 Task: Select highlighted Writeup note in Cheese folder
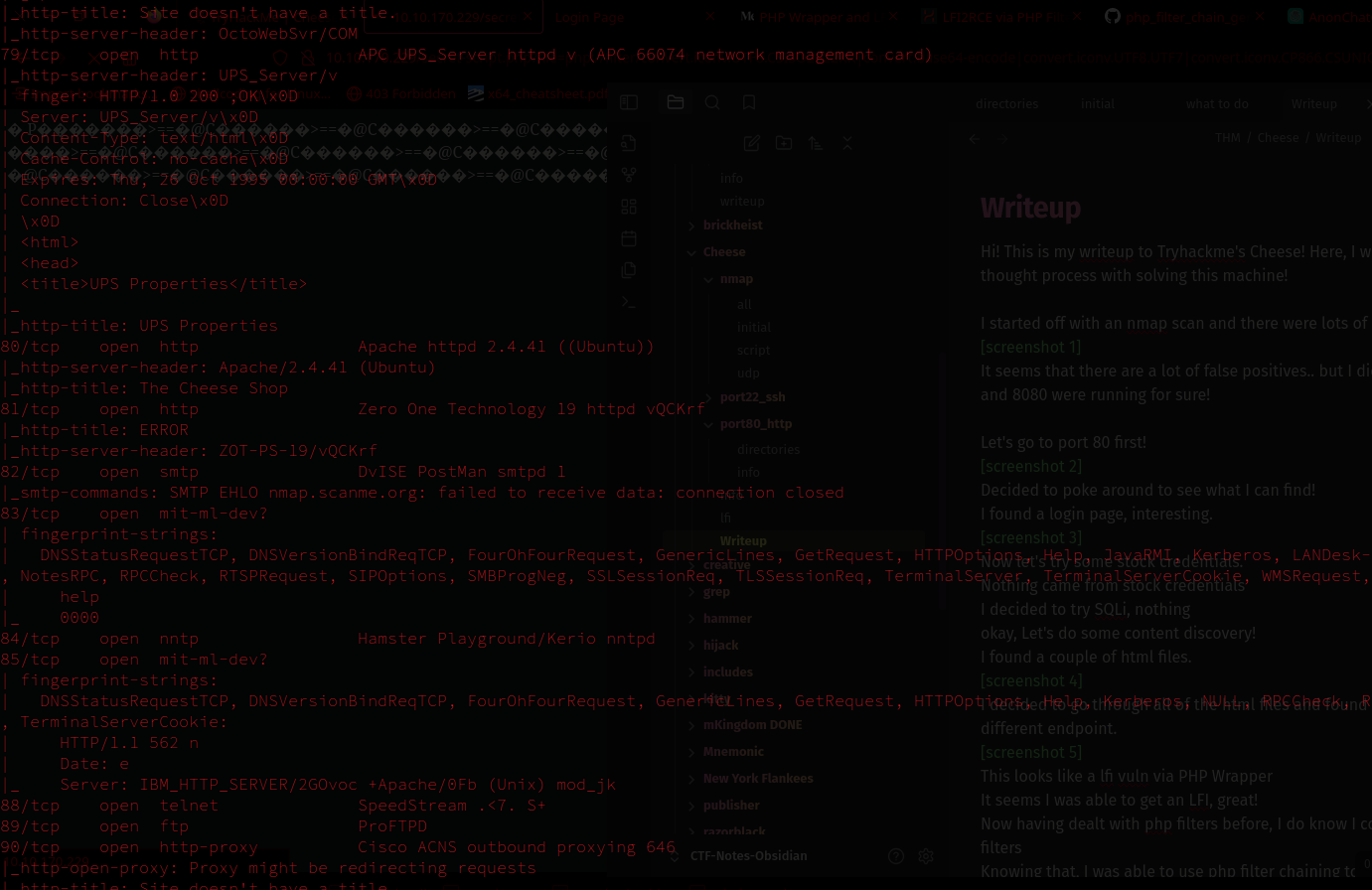[743, 541]
